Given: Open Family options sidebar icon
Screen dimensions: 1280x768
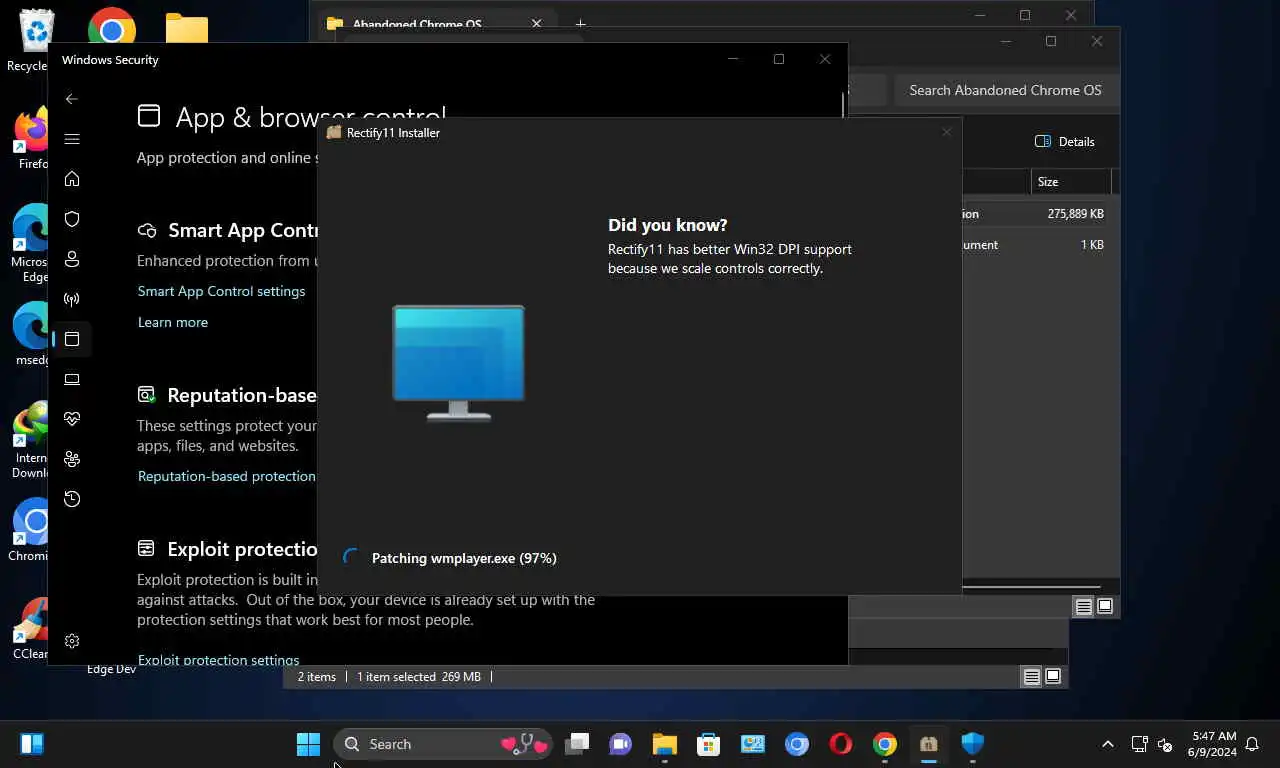Looking at the screenshot, I should (x=71, y=459).
